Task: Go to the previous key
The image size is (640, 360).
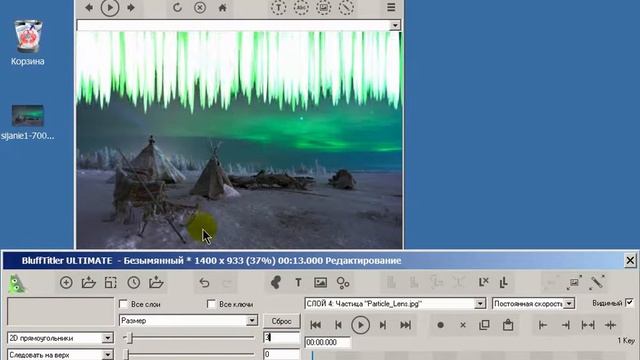Action: coord(338,325)
